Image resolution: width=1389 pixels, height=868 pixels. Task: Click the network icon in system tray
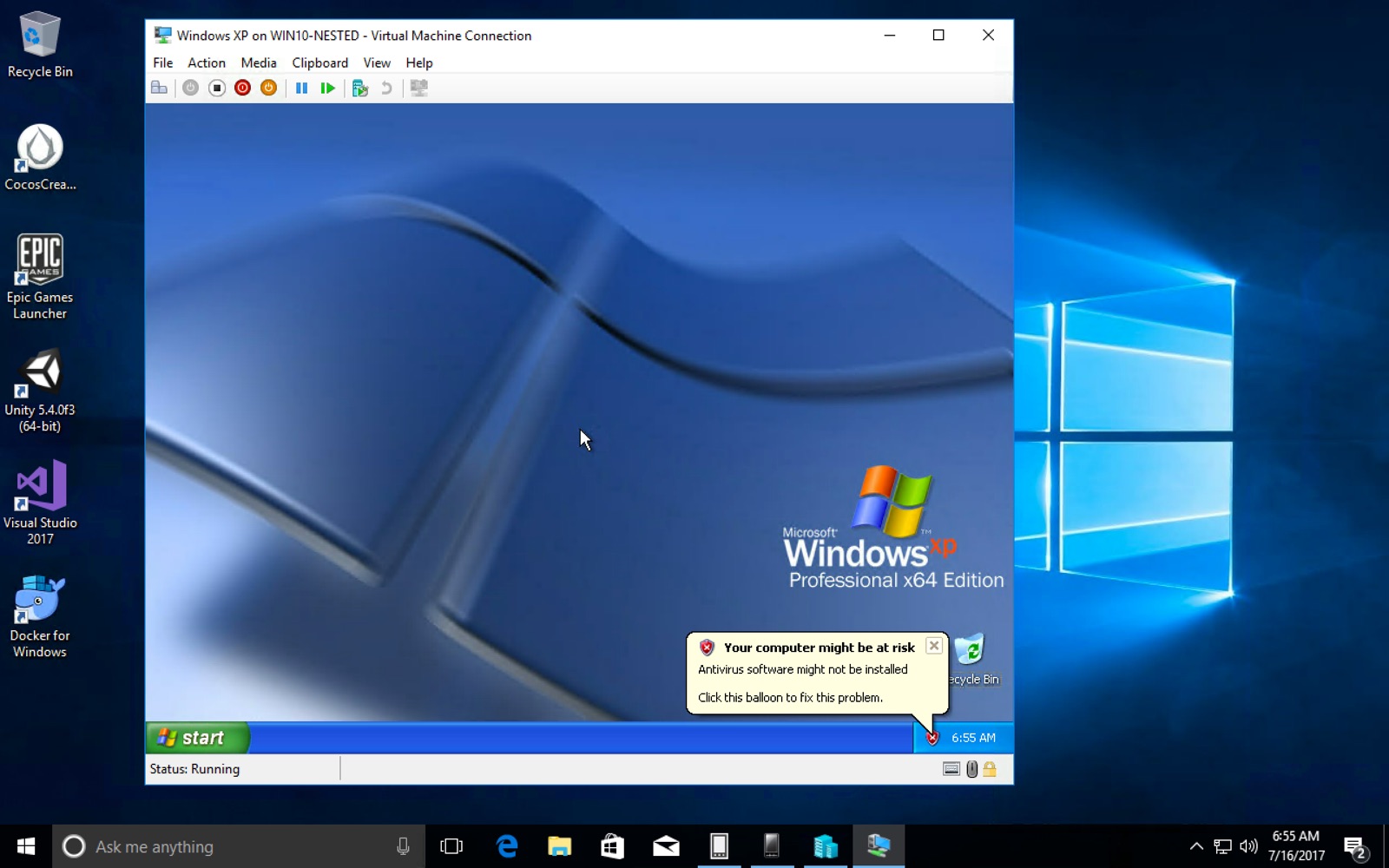[x=1222, y=846]
